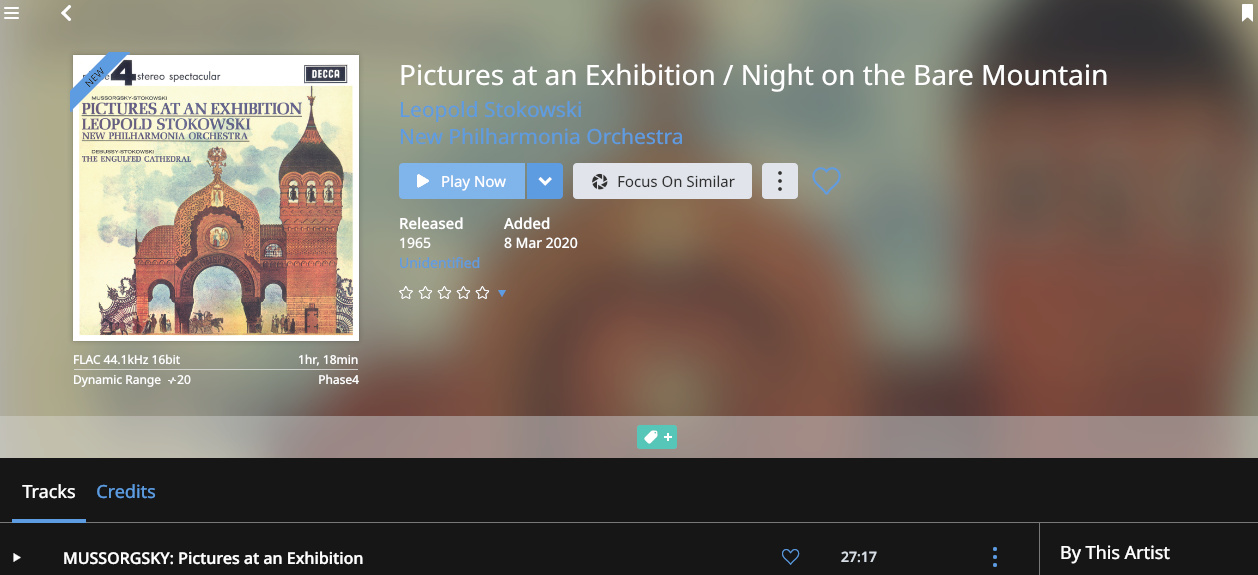
Task: Start playback with Play Now
Action: (x=462, y=181)
